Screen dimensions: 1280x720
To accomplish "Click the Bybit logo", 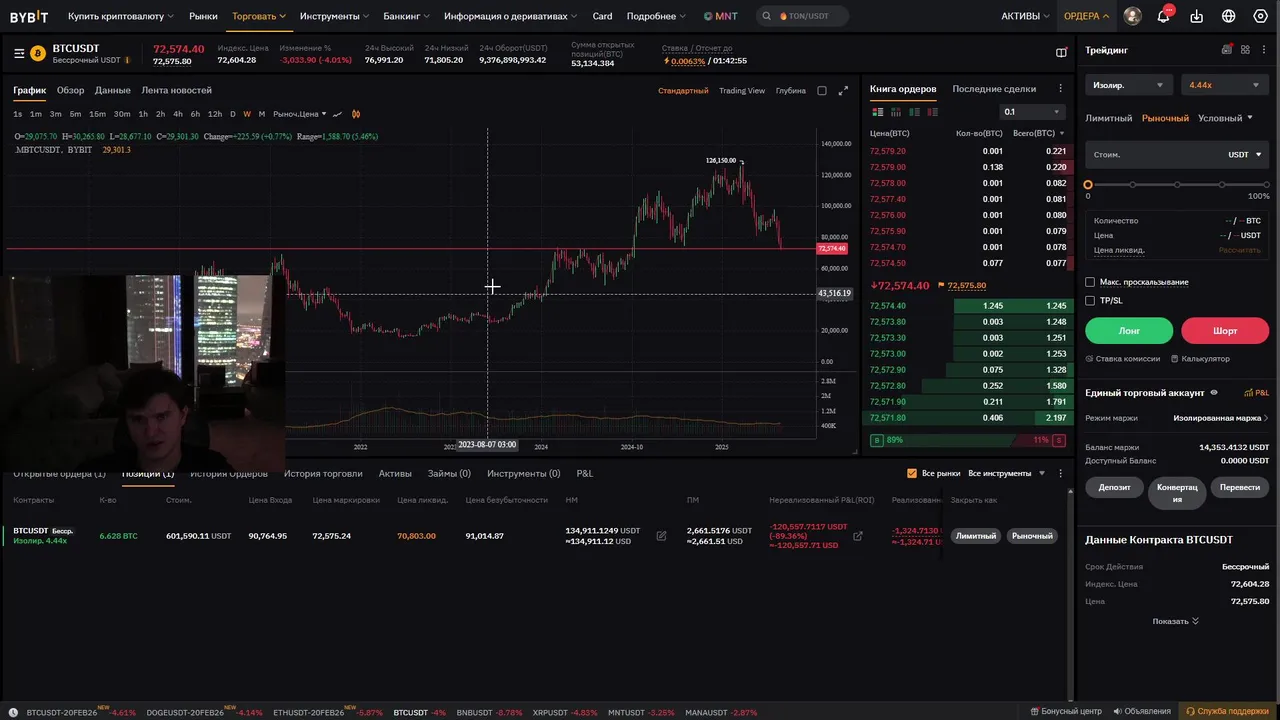I will click(29, 16).
